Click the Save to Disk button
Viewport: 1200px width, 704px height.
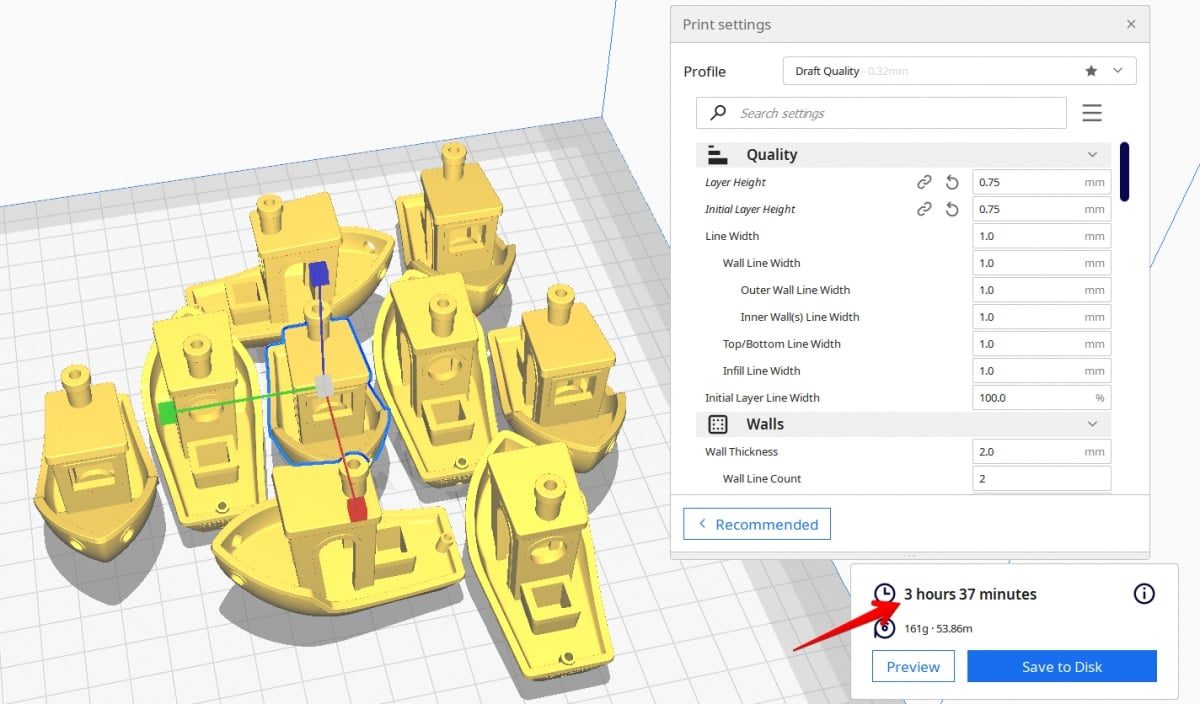point(1062,667)
